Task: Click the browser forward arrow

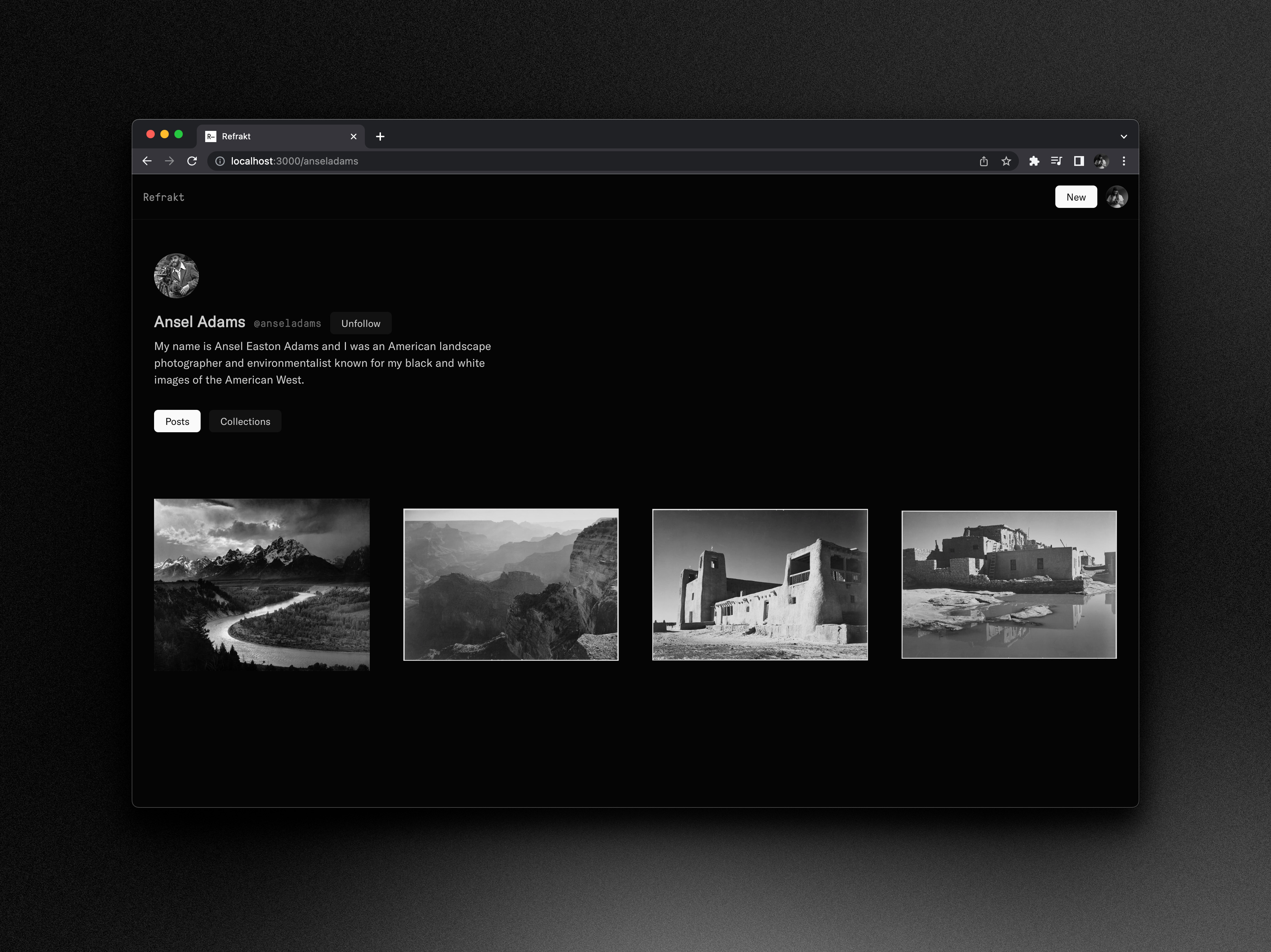Action: (x=169, y=161)
